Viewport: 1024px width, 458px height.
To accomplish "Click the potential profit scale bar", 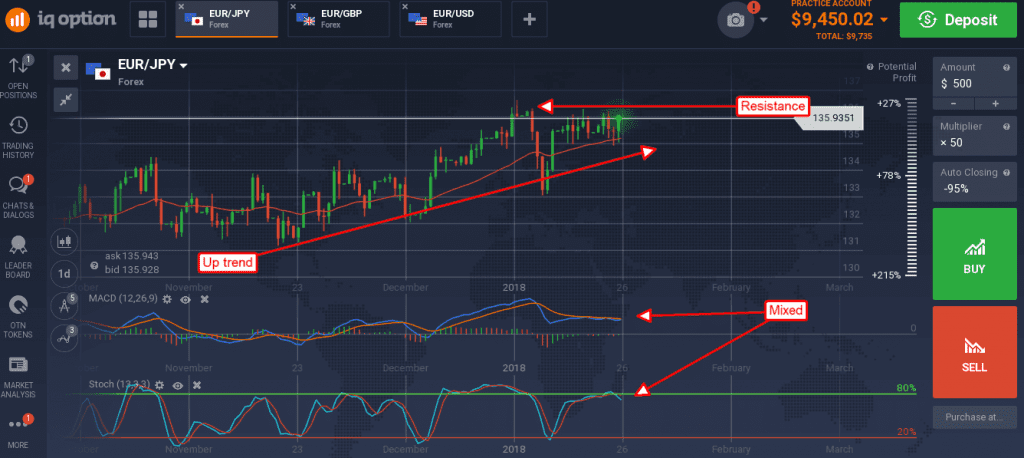I will tap(912, 189).
